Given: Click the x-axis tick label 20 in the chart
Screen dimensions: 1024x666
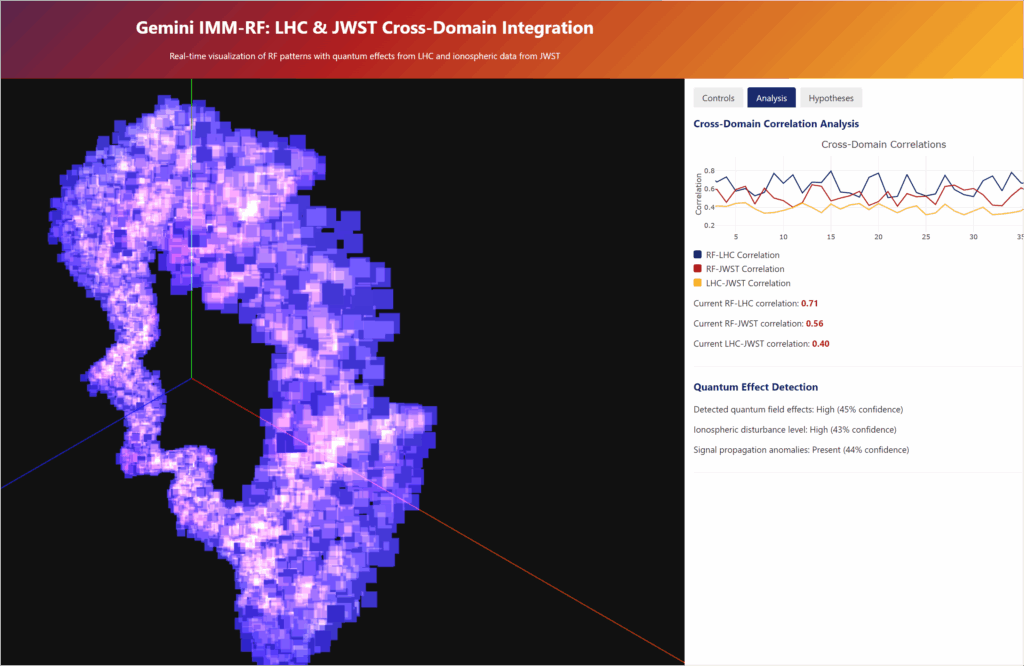Looking at the screenshot, I should pos(878,236).
